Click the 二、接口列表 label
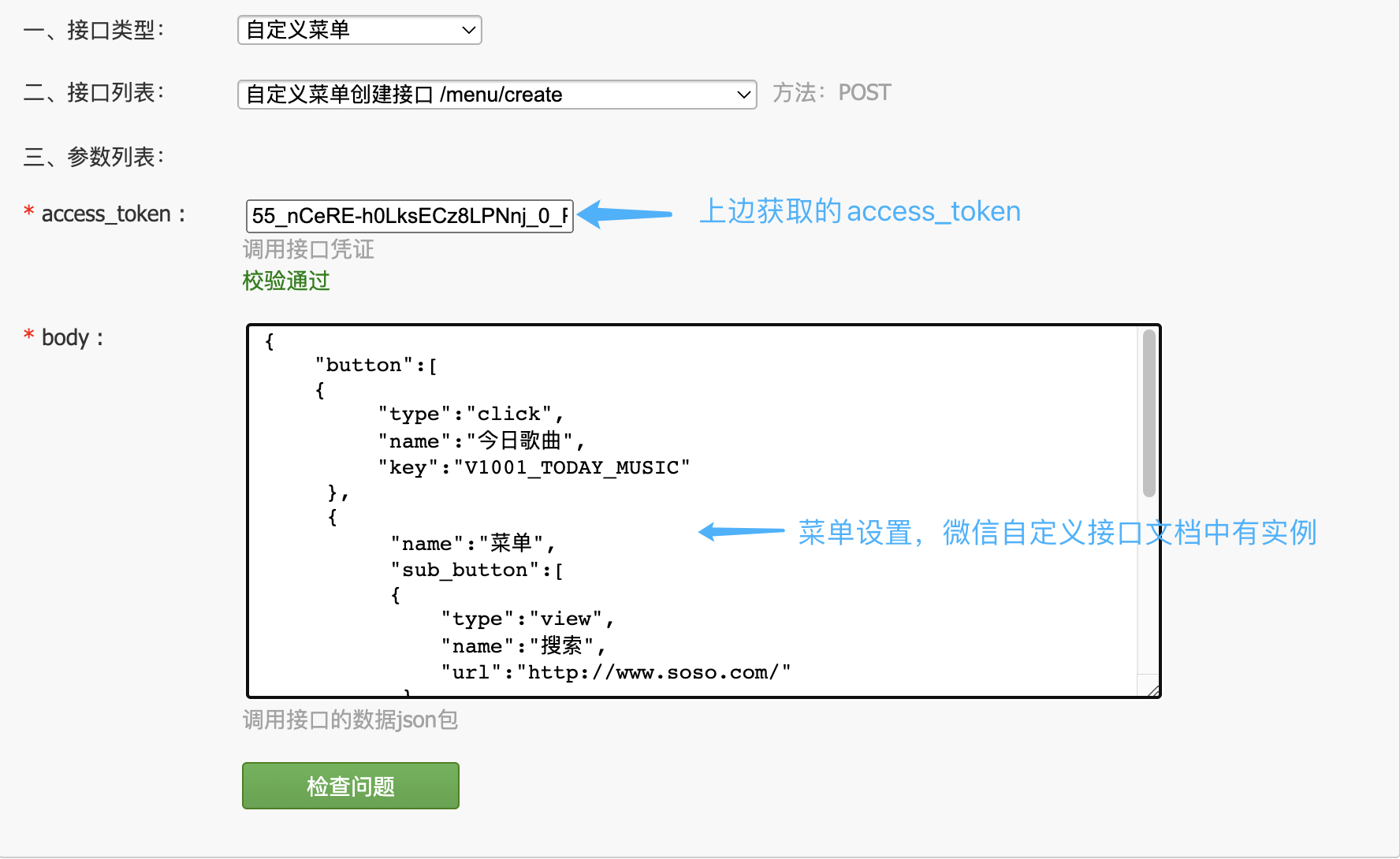 [x=94, y=93]
